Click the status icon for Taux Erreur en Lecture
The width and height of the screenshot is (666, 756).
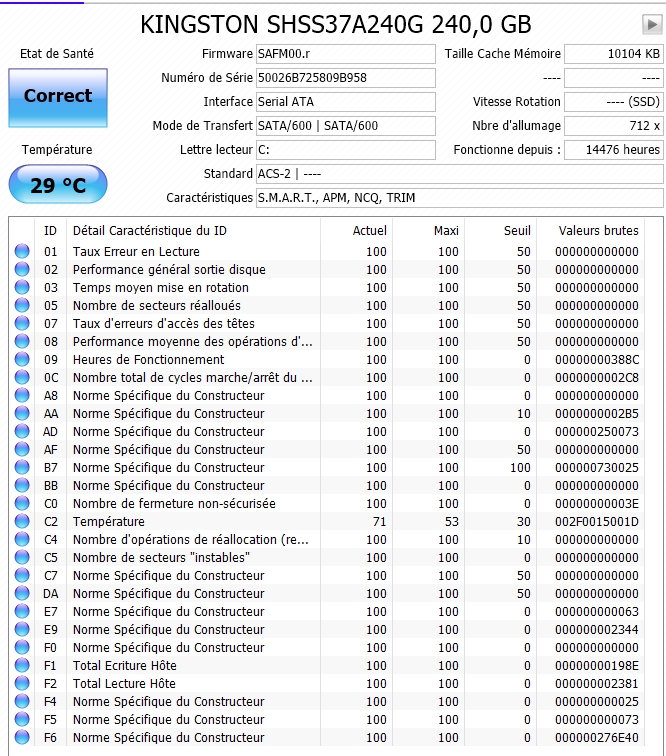[22, 252]
